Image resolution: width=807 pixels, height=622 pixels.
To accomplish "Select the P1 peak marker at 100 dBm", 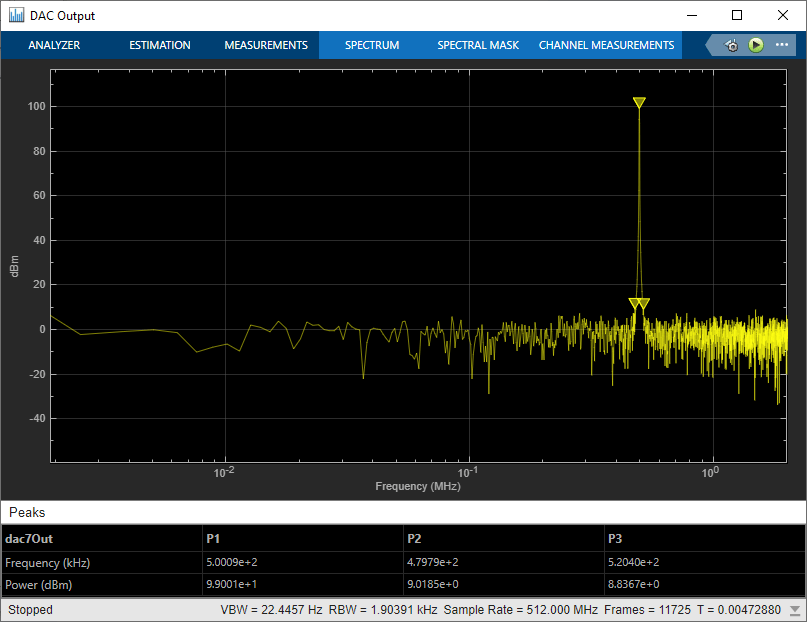I will 639,102.
